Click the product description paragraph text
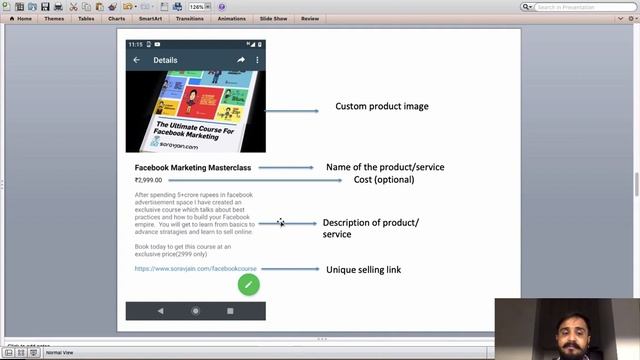The image size is (640, 360). pyautogui.click(x=195, y=213)
